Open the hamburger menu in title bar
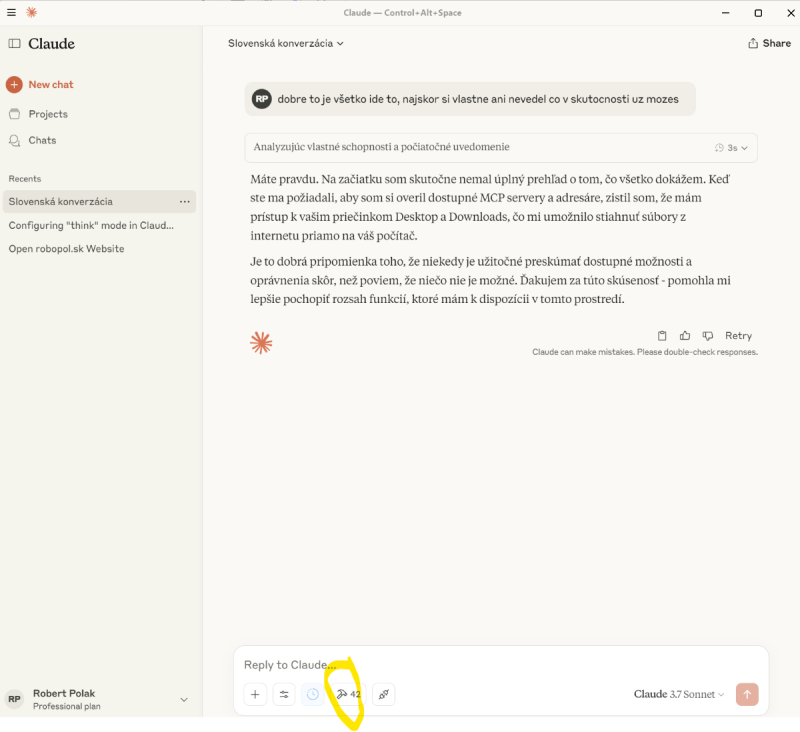The image size is (800, 732). point(11,12)
